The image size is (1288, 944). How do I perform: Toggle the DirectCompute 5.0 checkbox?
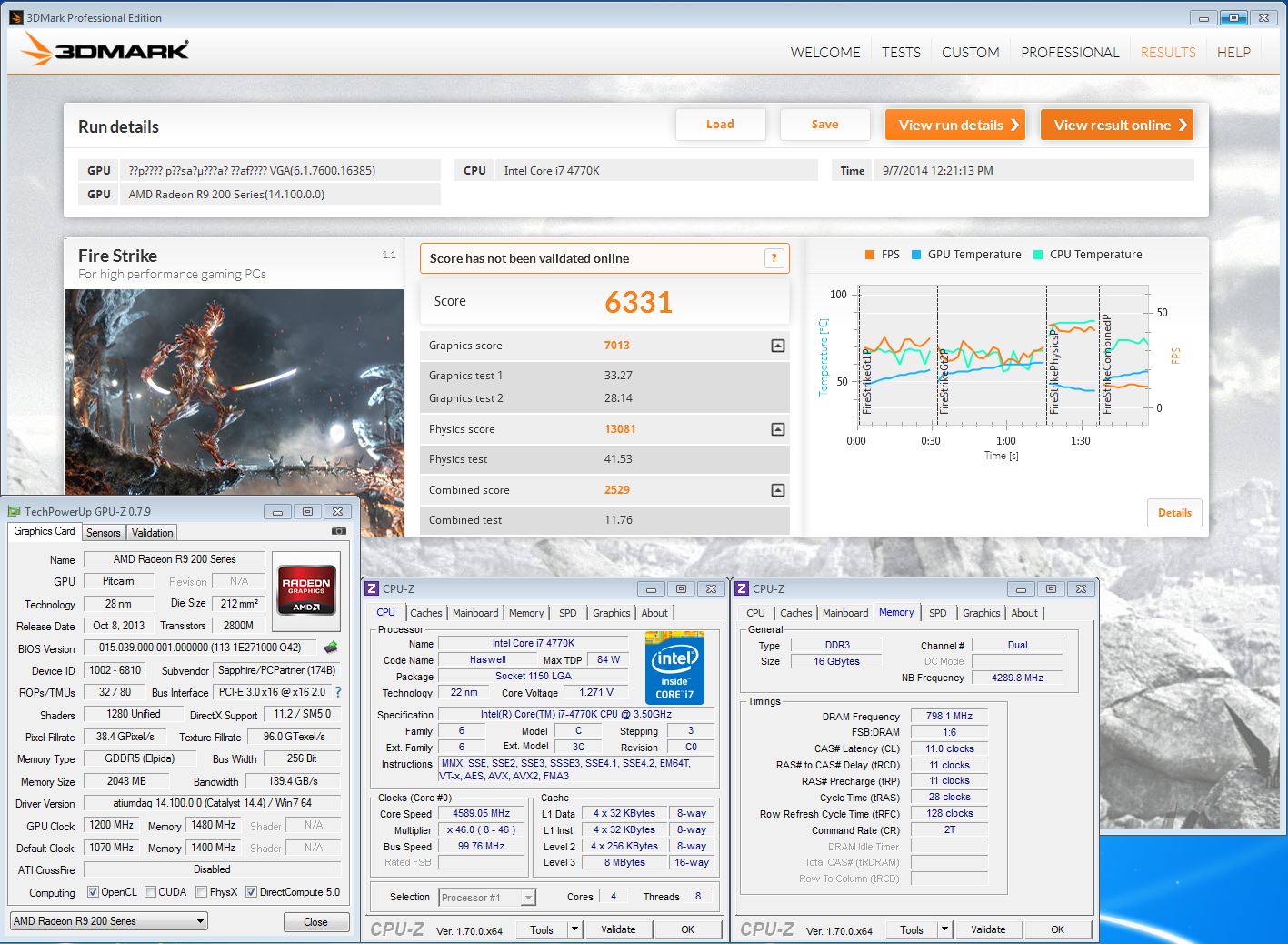coord(251,892)
